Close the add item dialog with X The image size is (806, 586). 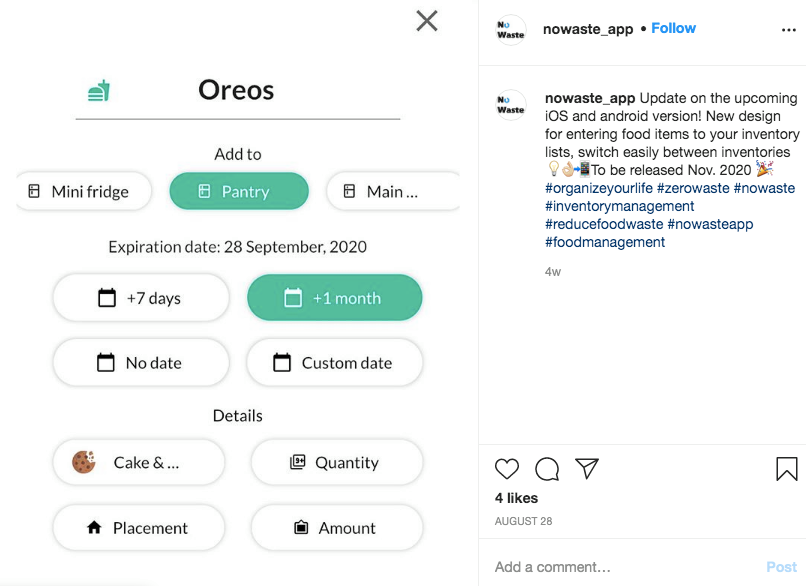[427, 21]
